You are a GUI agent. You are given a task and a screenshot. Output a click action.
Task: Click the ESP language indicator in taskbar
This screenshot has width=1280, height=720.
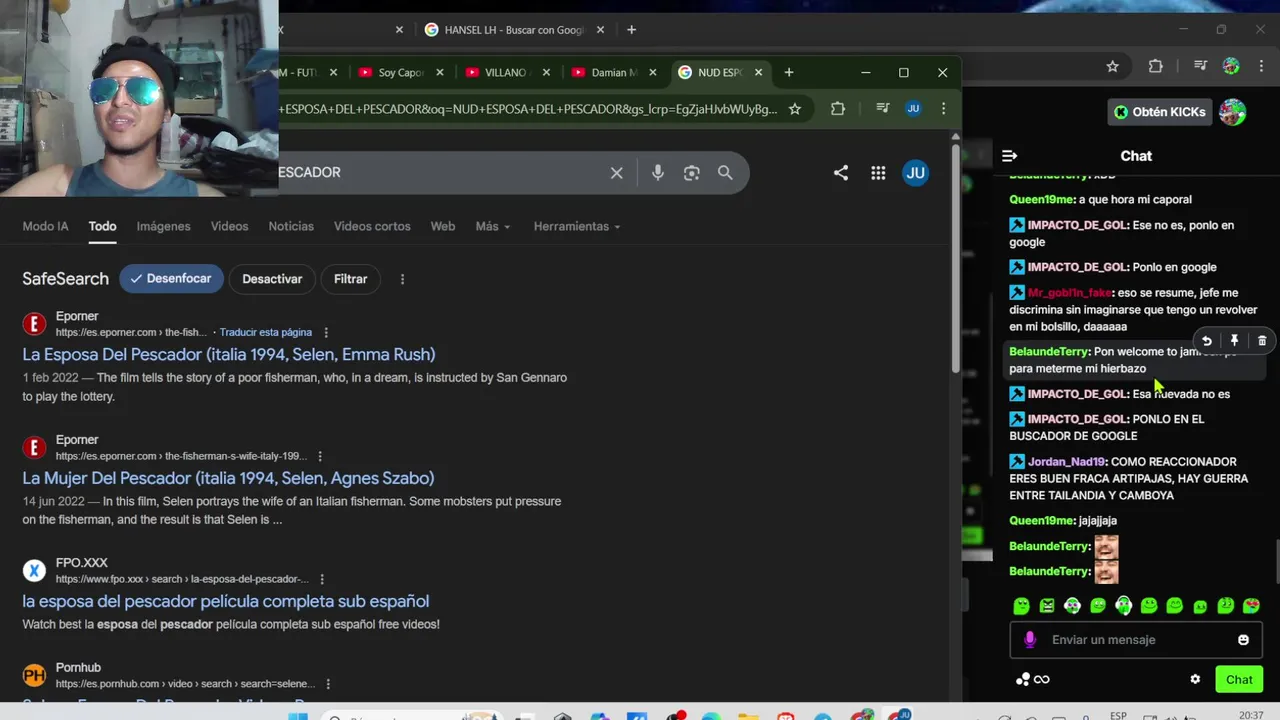tap(1118, 715)
